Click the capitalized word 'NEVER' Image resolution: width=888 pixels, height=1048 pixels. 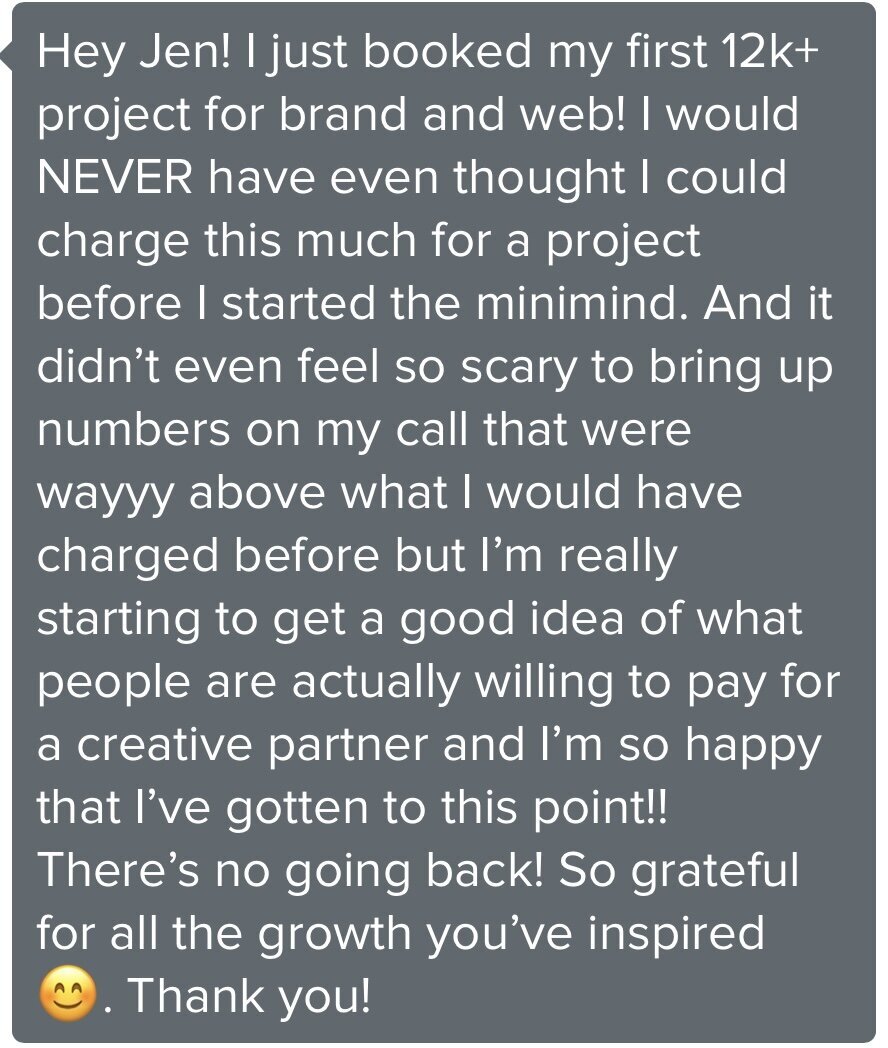click(x=115, y=178)
